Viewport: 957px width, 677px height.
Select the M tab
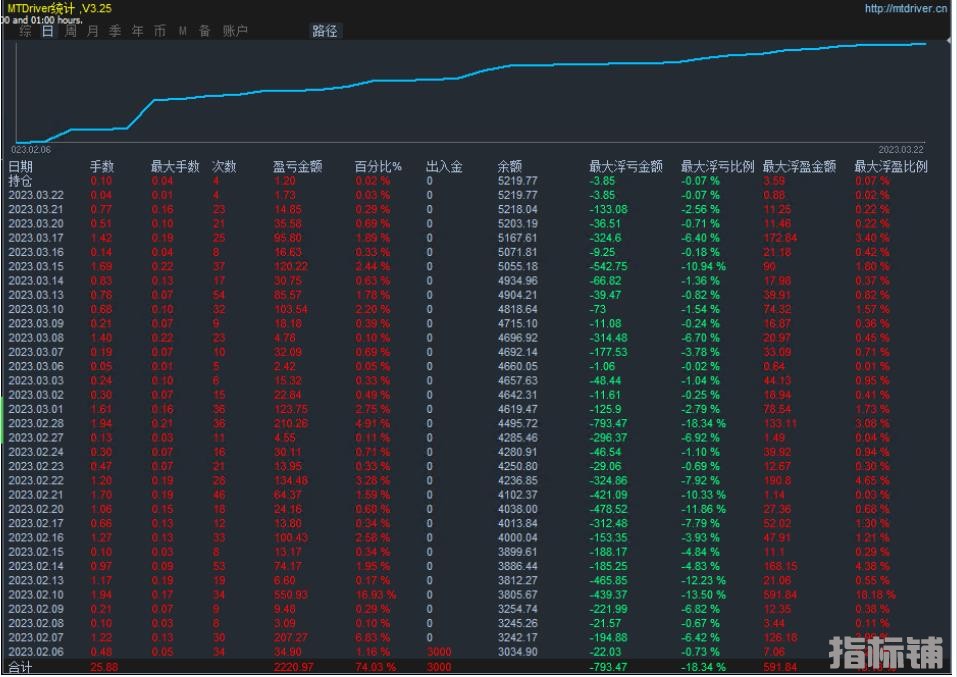point(182,31)
